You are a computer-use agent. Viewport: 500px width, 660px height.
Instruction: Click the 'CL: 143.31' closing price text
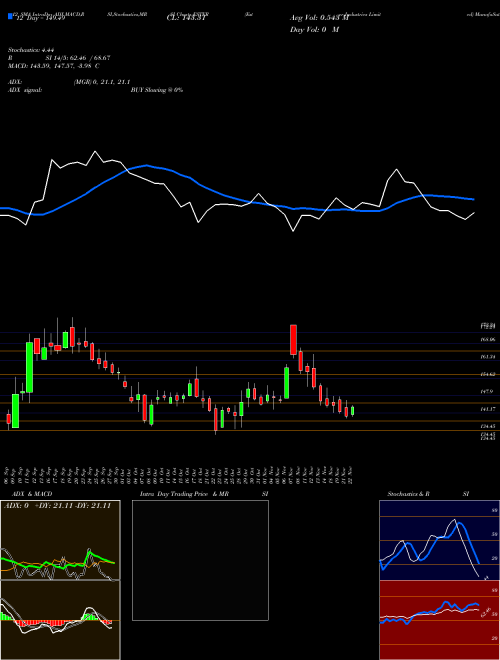tap(186, 18)
